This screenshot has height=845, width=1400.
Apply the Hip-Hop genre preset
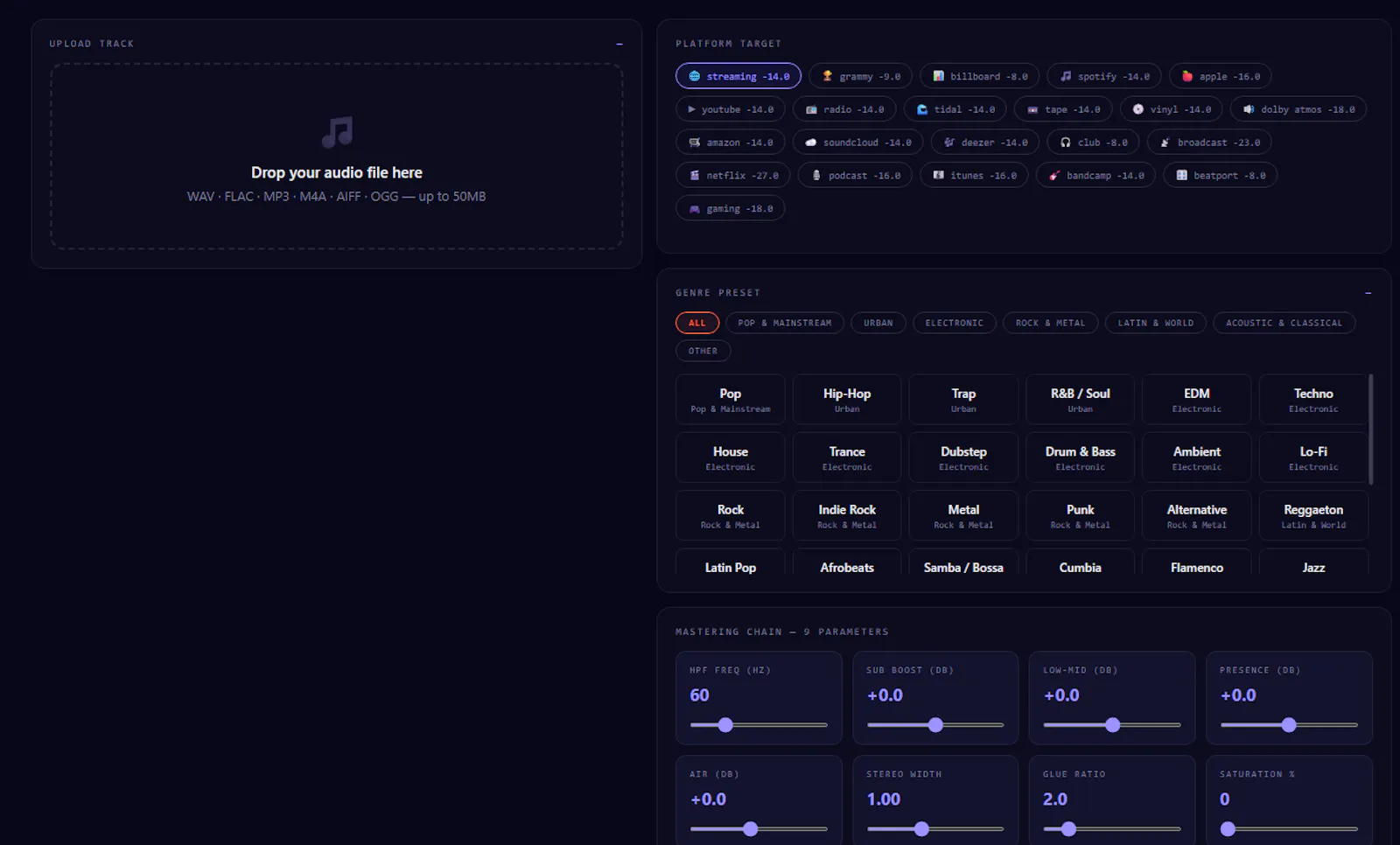pyautogui.click(x=847, y=400)
